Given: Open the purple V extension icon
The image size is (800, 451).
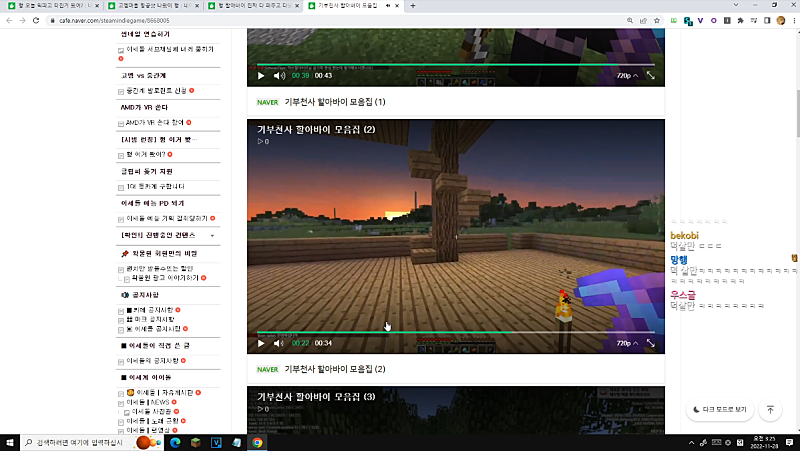Looking at the screenshot, I should coord(701,20).
